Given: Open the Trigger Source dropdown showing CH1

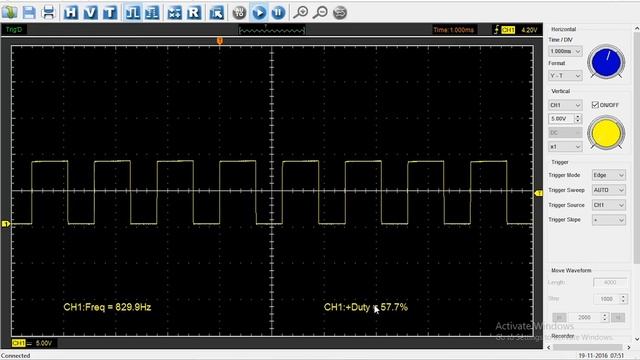Looking at the screenshot, I should click(609, 205).
